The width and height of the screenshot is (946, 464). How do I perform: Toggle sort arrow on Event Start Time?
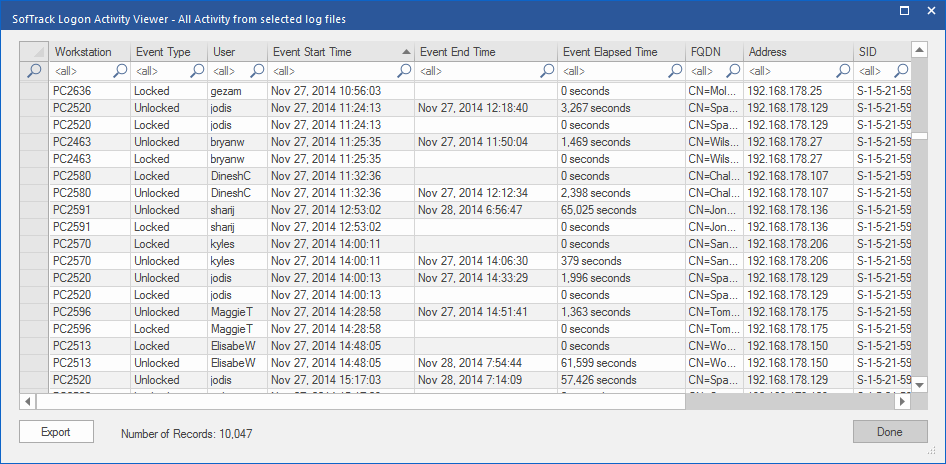click(406, 52)
